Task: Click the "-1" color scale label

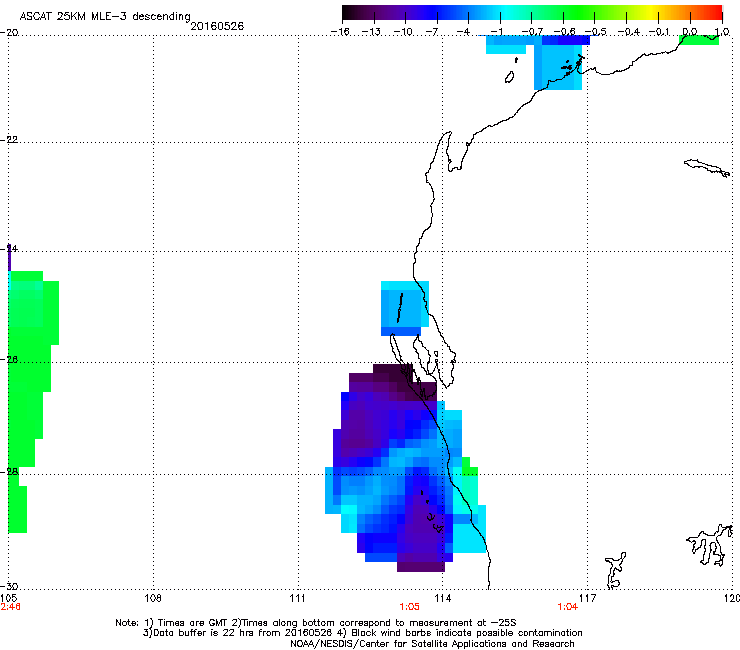Action: [496, 32]
